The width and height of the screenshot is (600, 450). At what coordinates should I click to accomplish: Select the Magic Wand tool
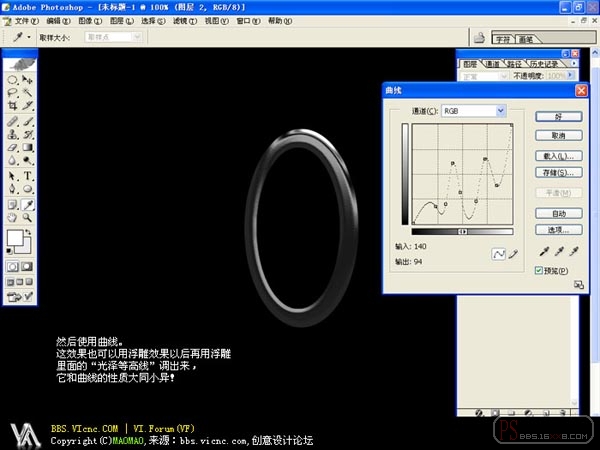pos(28,92)
